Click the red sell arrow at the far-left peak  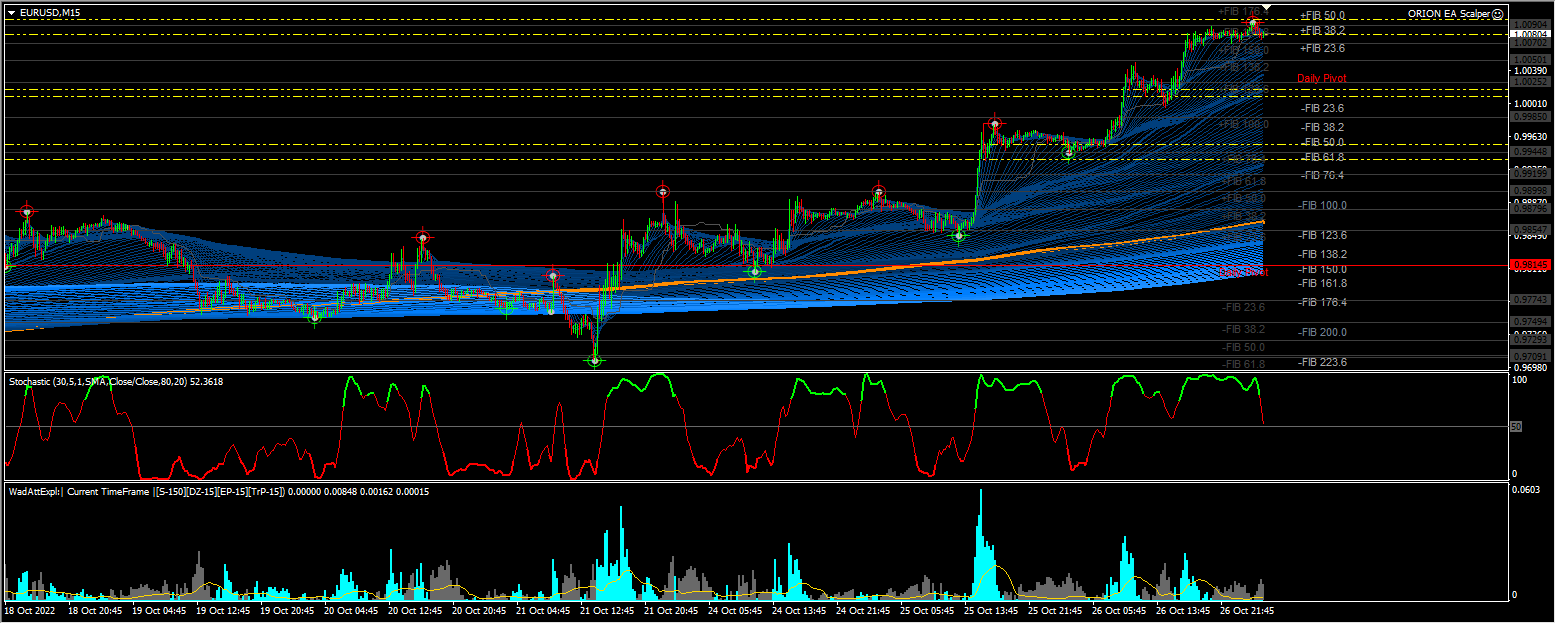point(26,210)
